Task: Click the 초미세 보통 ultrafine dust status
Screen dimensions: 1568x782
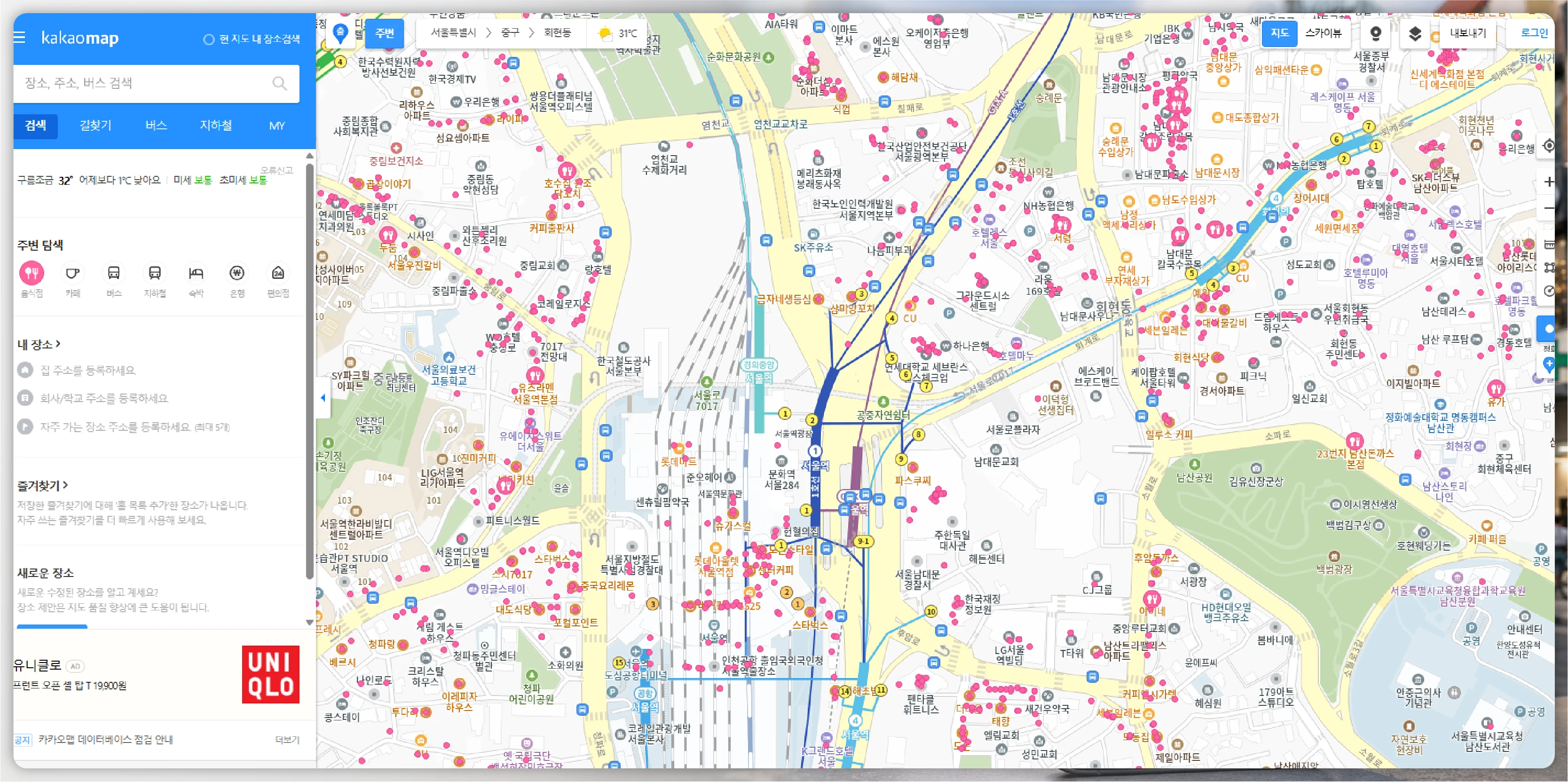Action: click(243, 180)
